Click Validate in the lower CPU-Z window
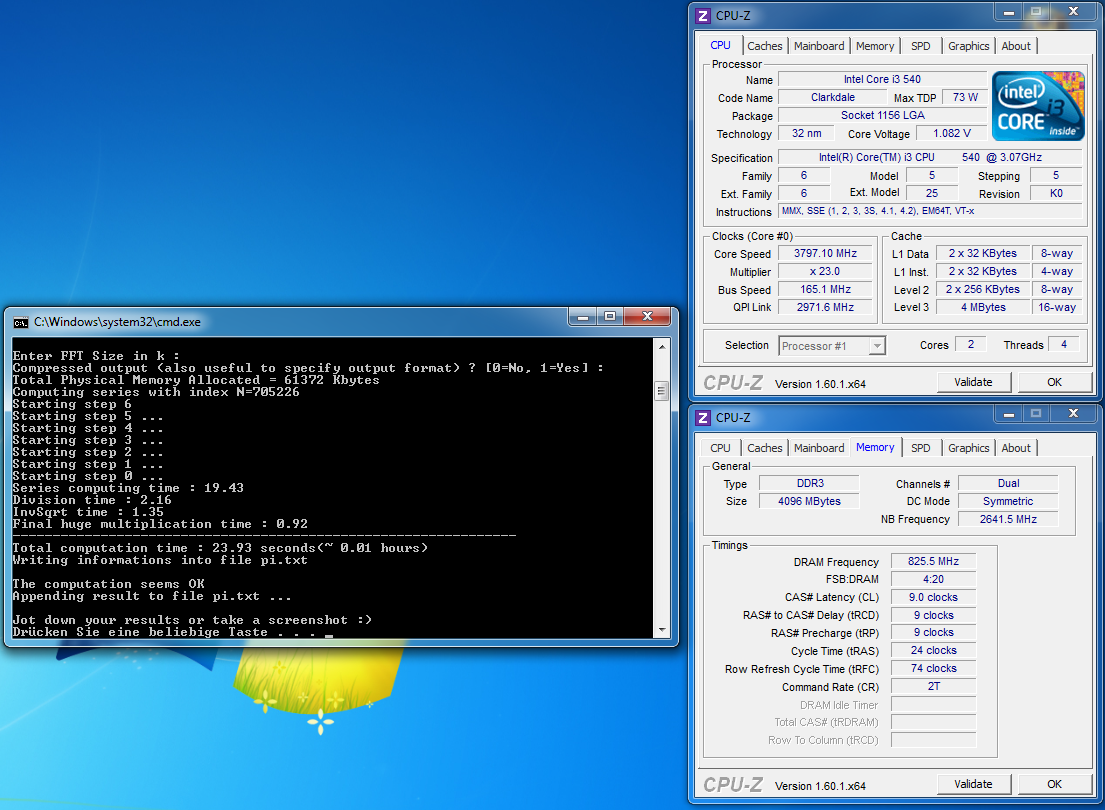The width and height of the screenshot is (1105, 810). 973,784
